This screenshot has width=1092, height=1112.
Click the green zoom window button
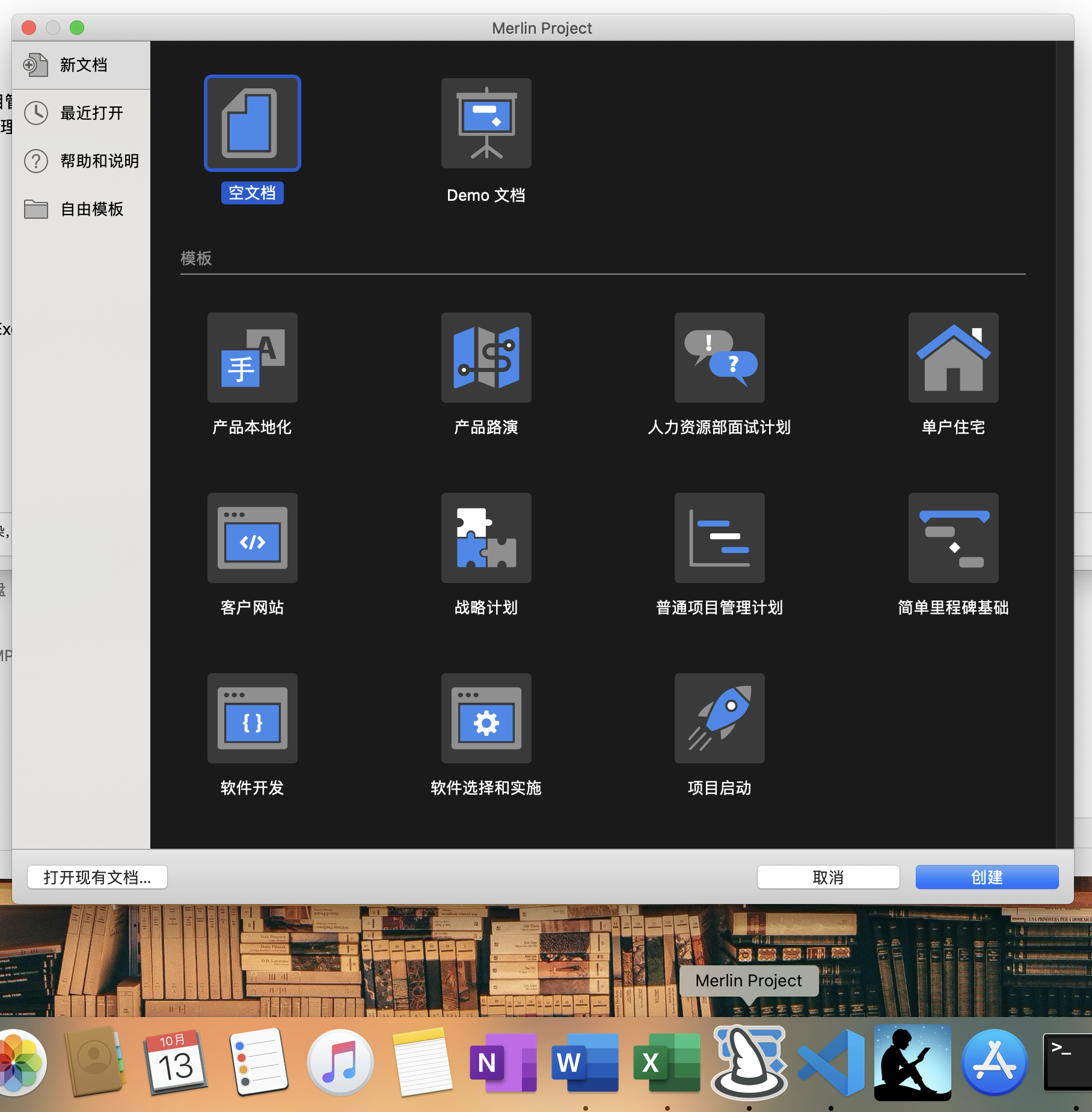coord(77,28)
